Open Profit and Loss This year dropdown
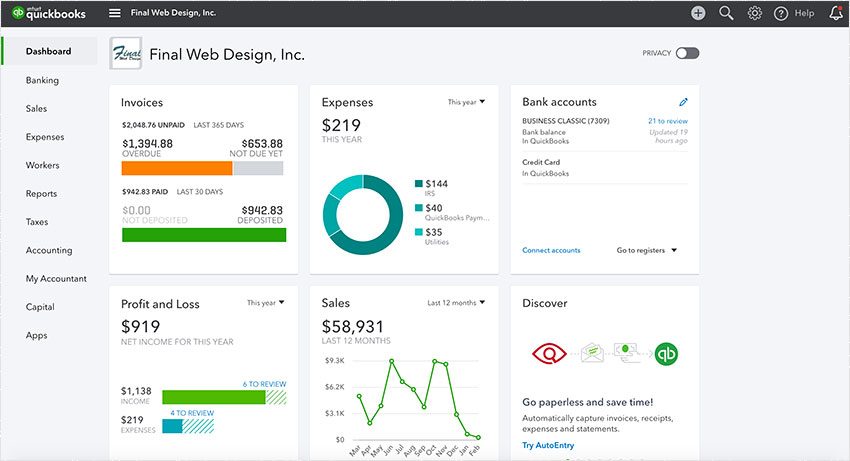This screenshot has width=850, height=461. click(266, 303)
